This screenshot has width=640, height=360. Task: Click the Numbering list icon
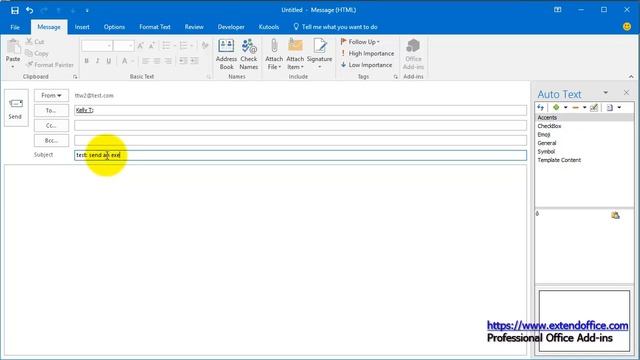[x=184, y=46]
